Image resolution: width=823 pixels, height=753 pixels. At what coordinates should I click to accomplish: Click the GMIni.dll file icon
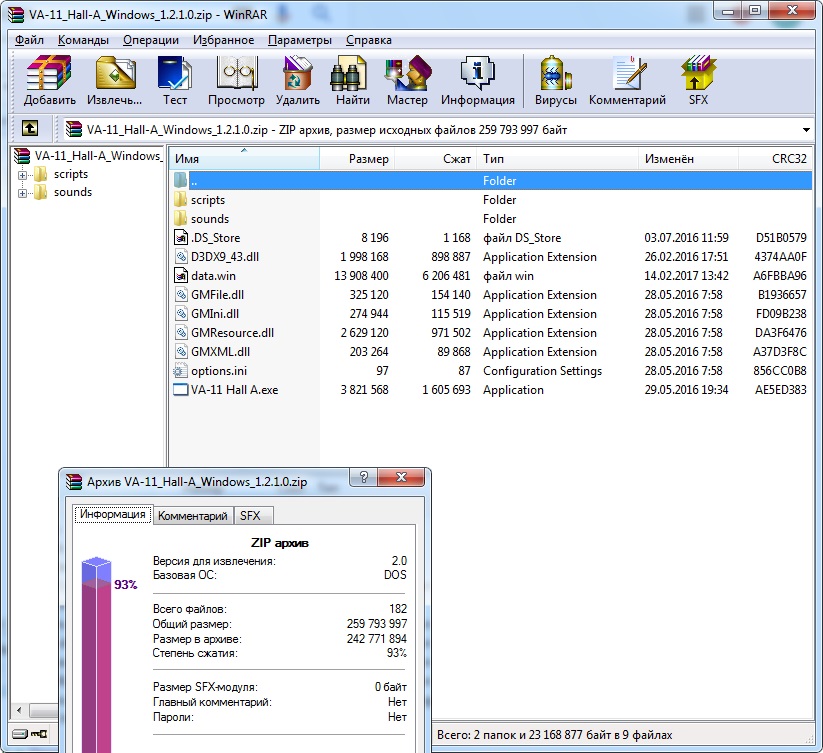[181, 314]
